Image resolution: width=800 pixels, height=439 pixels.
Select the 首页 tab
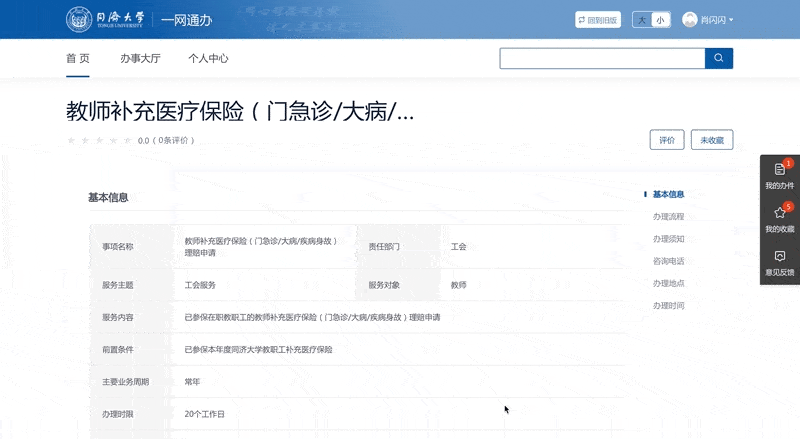[x=78, y=58]
